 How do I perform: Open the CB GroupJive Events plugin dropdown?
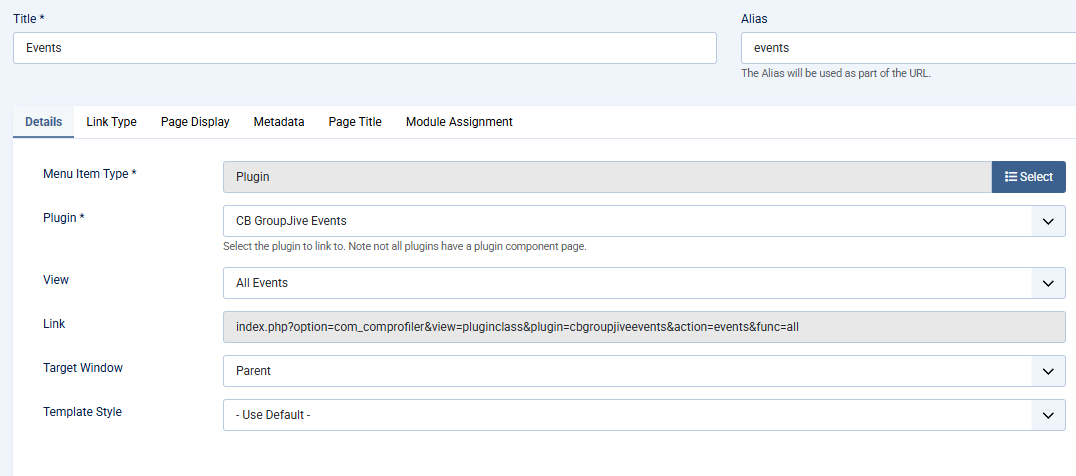click(644, 222)
